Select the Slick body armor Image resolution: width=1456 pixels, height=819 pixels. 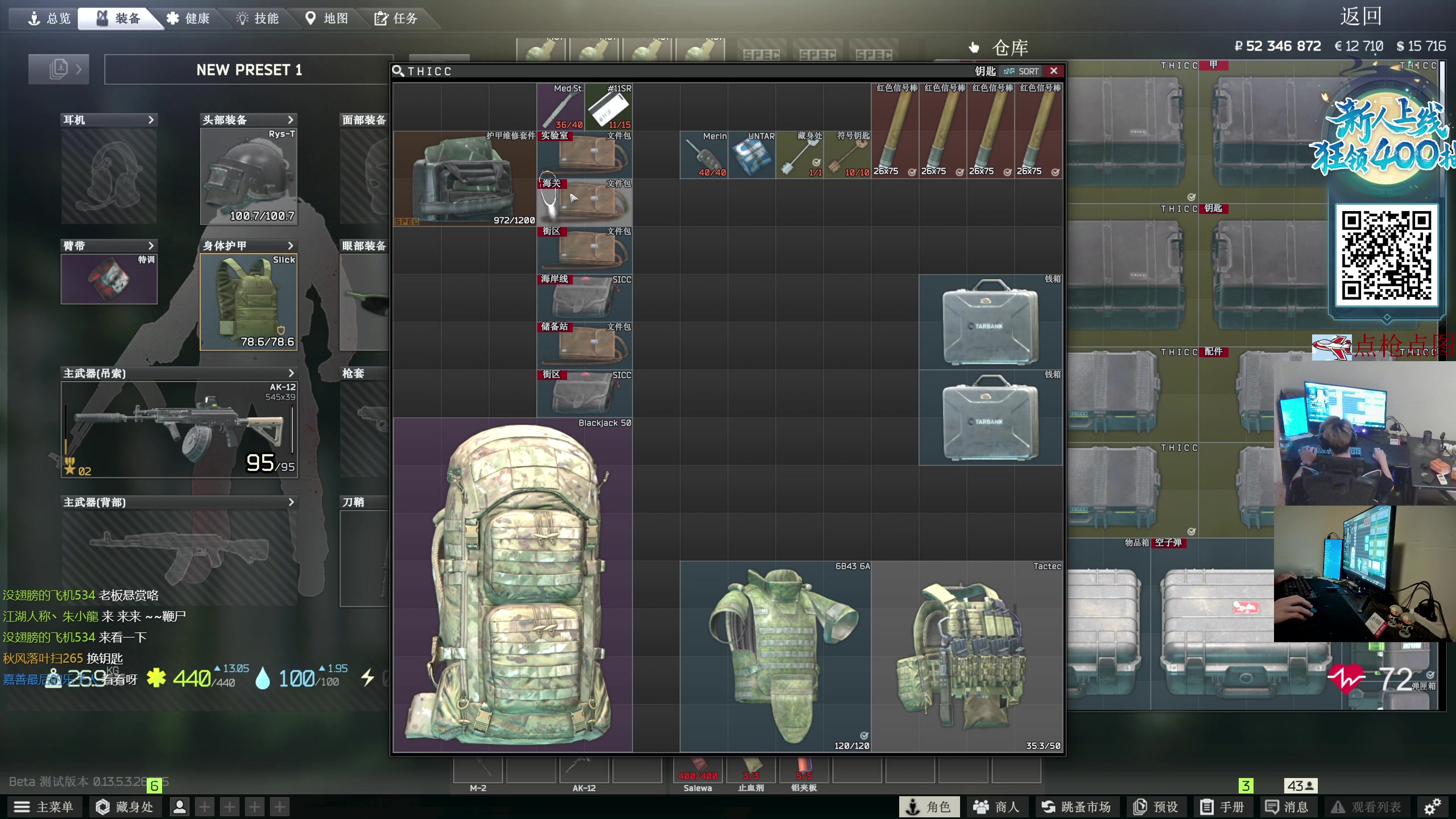(x=249, y=302)
